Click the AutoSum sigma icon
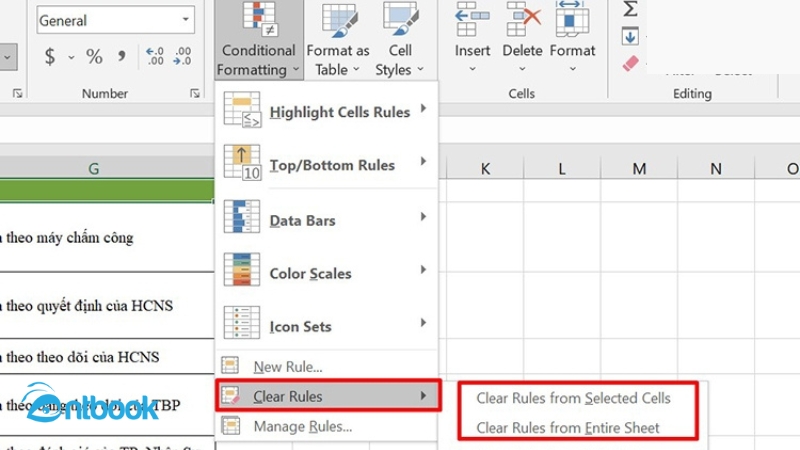The image size is (800, 450). (631, 9)
